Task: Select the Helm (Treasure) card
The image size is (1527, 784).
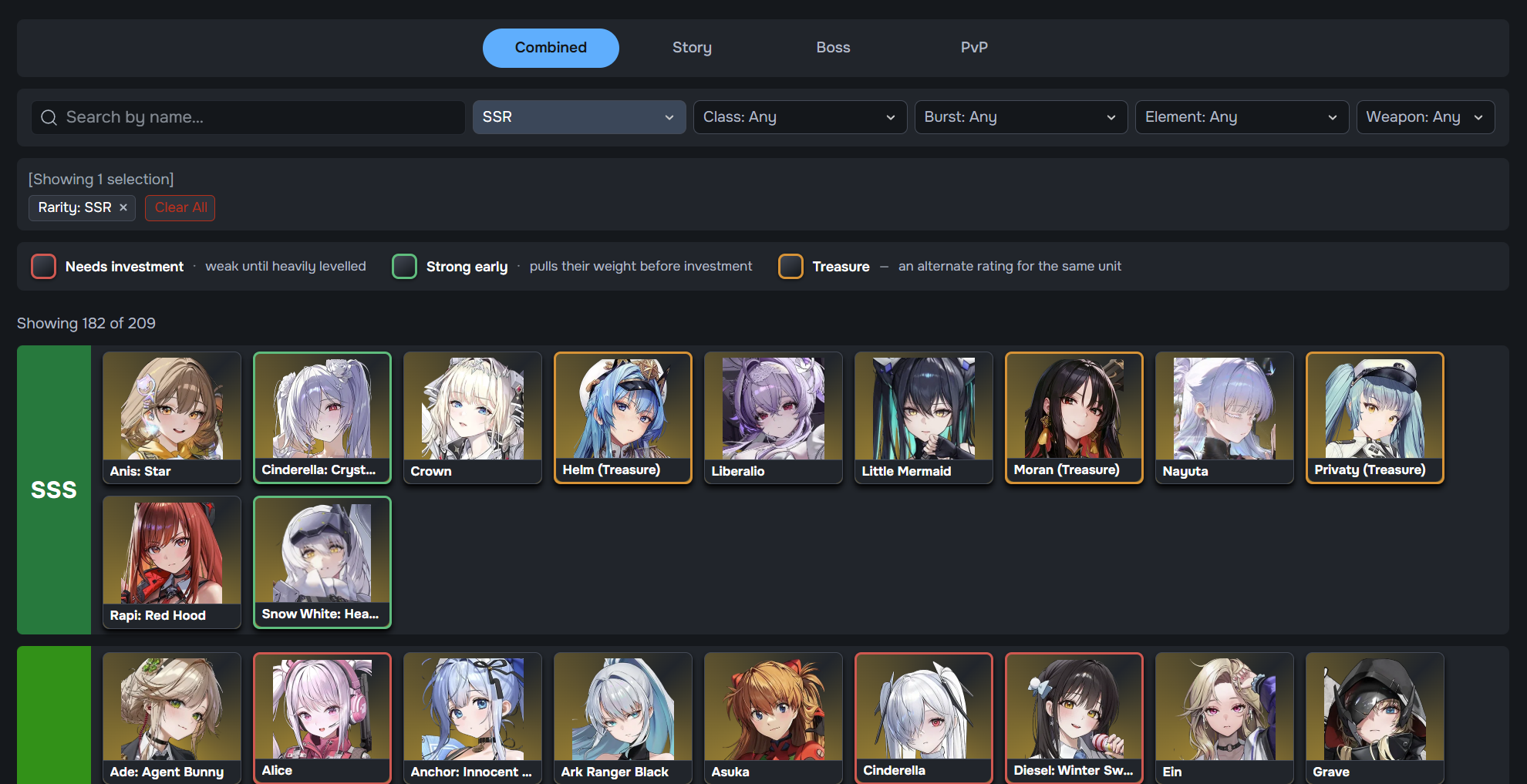Action: [x=623, y=418]
